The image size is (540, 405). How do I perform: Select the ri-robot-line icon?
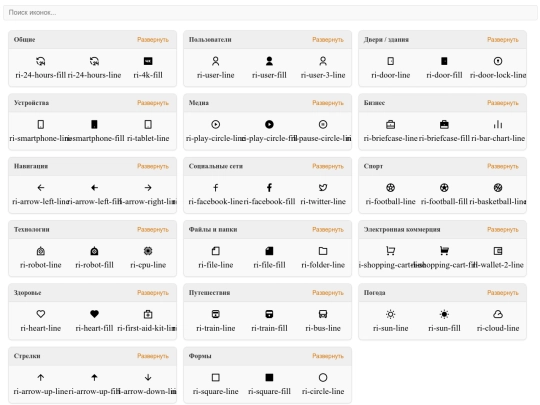(x=41, y=251)
